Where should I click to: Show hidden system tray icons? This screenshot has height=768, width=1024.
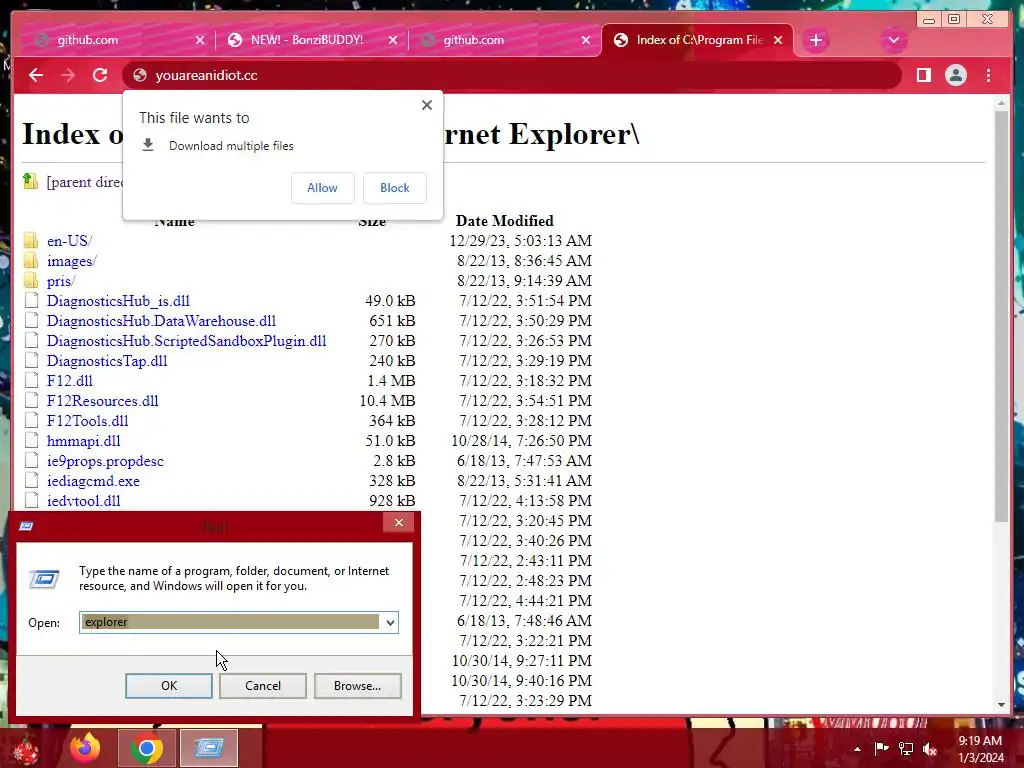(x=857, y=749)
